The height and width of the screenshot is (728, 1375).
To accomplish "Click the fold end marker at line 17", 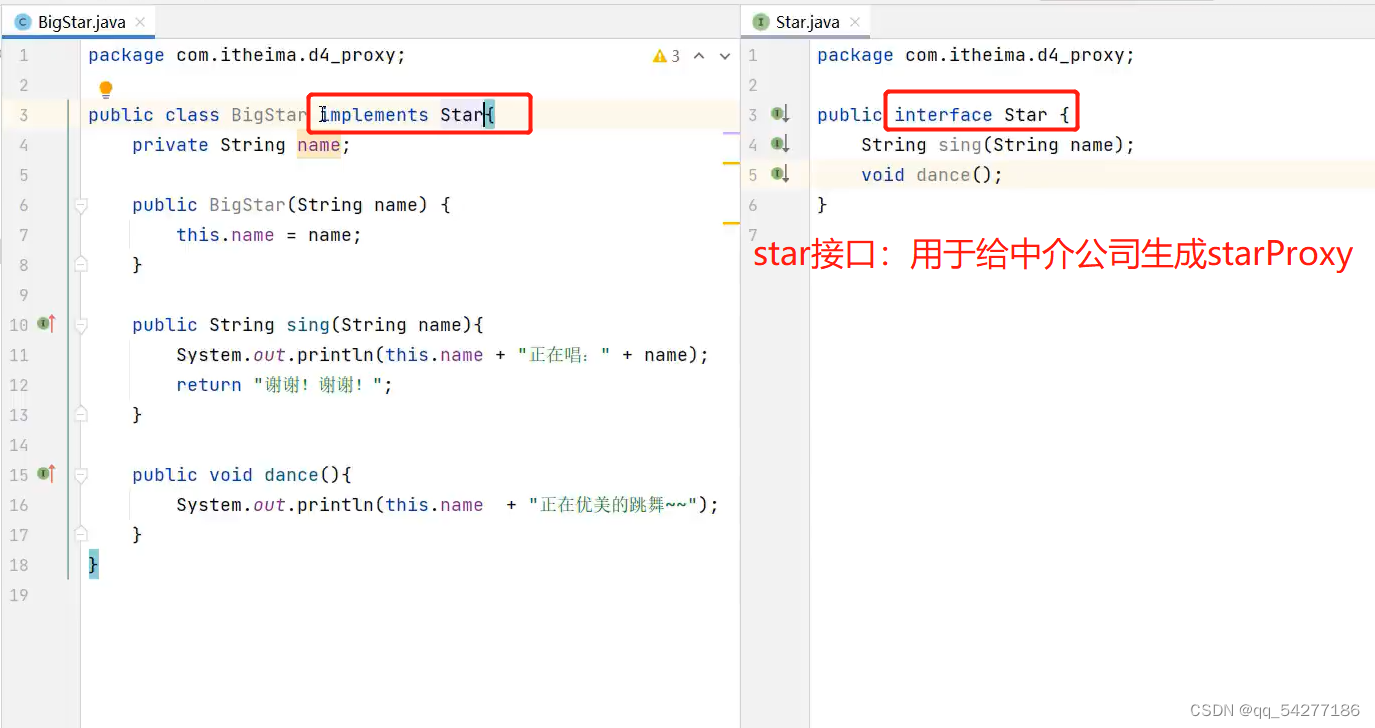I will (81, 535).
